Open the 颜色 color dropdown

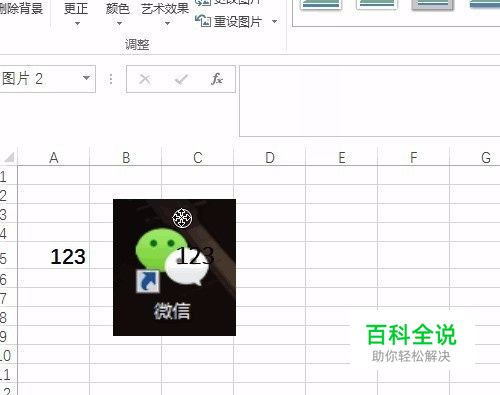(x=118, y=13)
